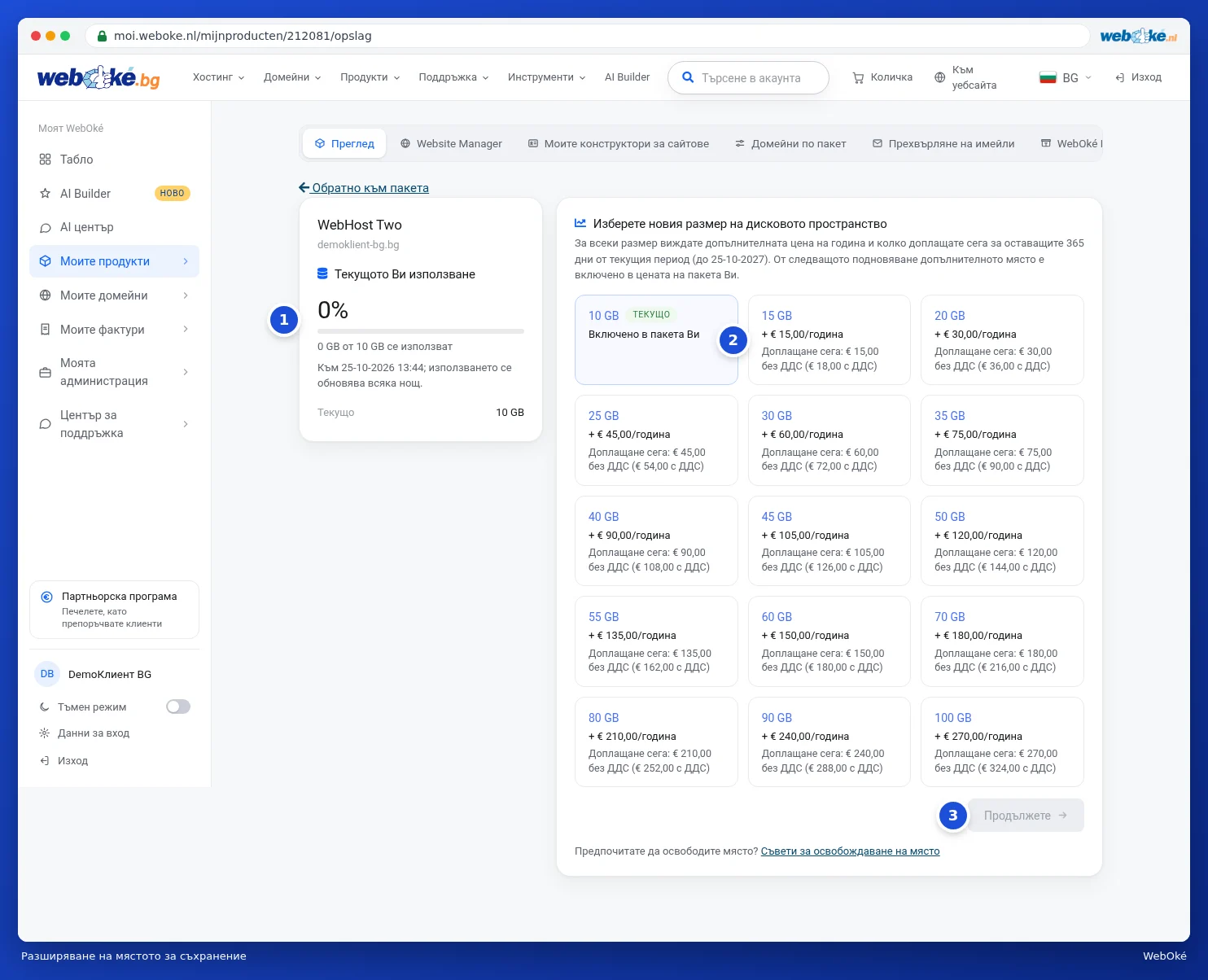Click the globe icon Към уебсайта
This screenshot has width=1208, height=980.
(x=940, y=77)
